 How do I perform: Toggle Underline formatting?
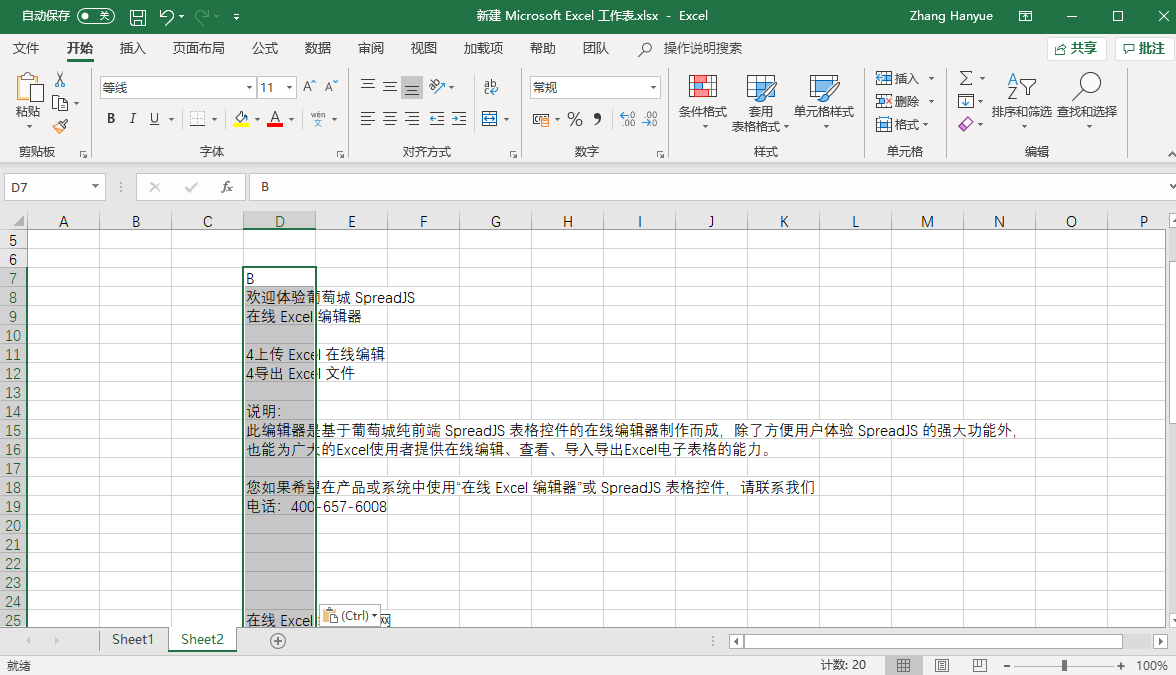[x=154, y=118]
